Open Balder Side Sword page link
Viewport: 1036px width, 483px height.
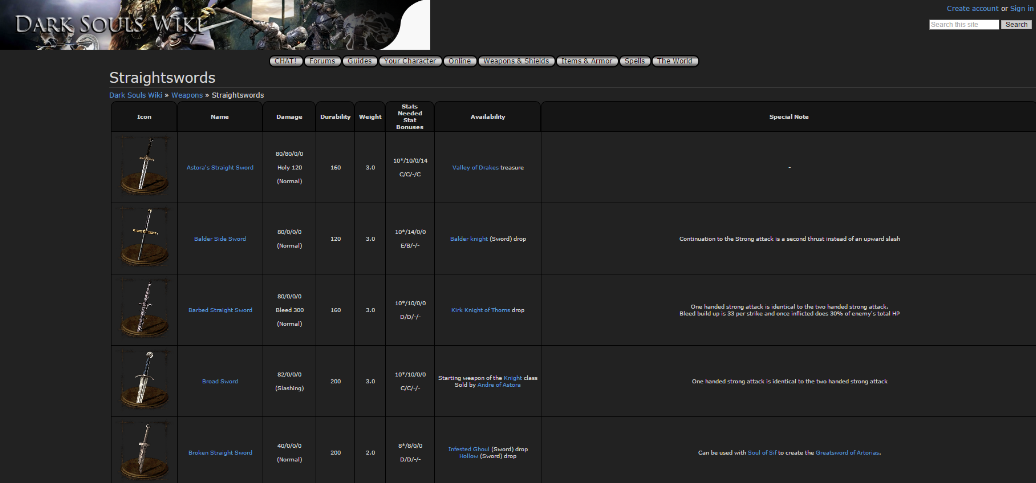[220, 239]
